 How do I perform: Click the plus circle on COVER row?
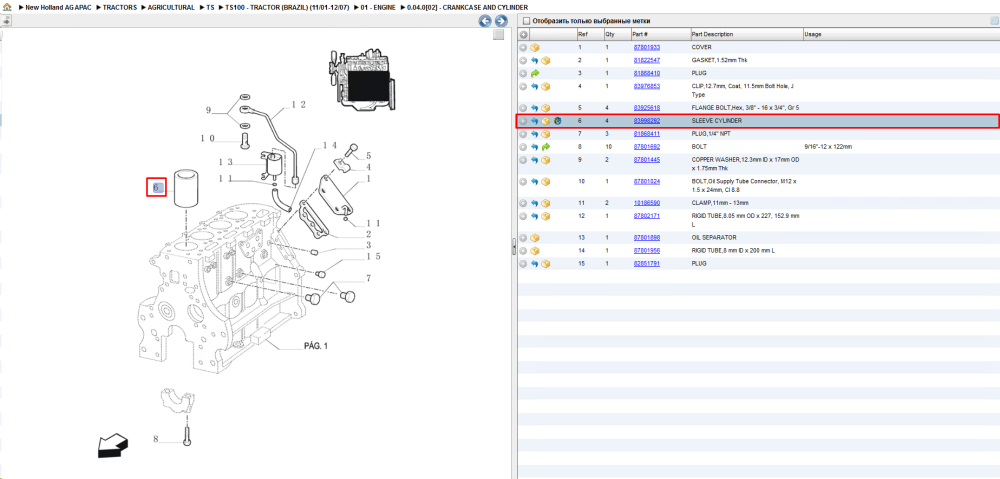(x=523, y=48)
